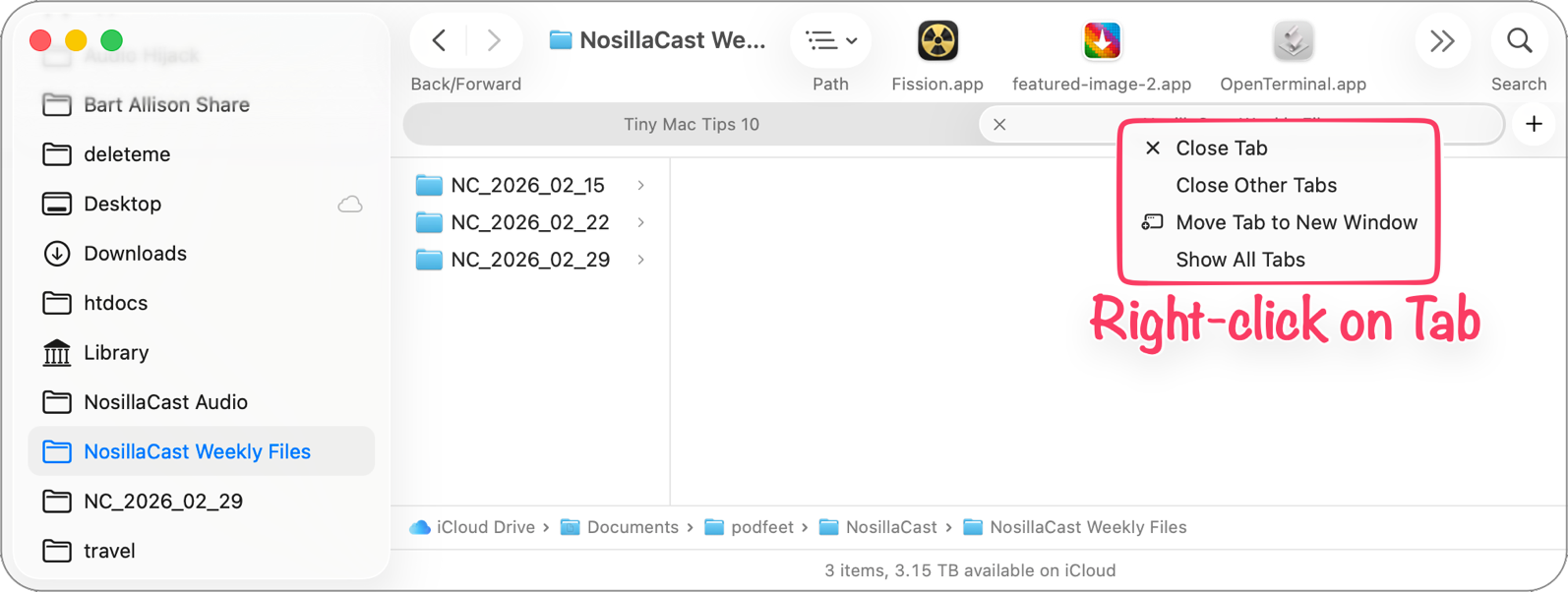Open the NC_2026_02_15 folder
1568x592 pixels.
click(x=529, y=185)
